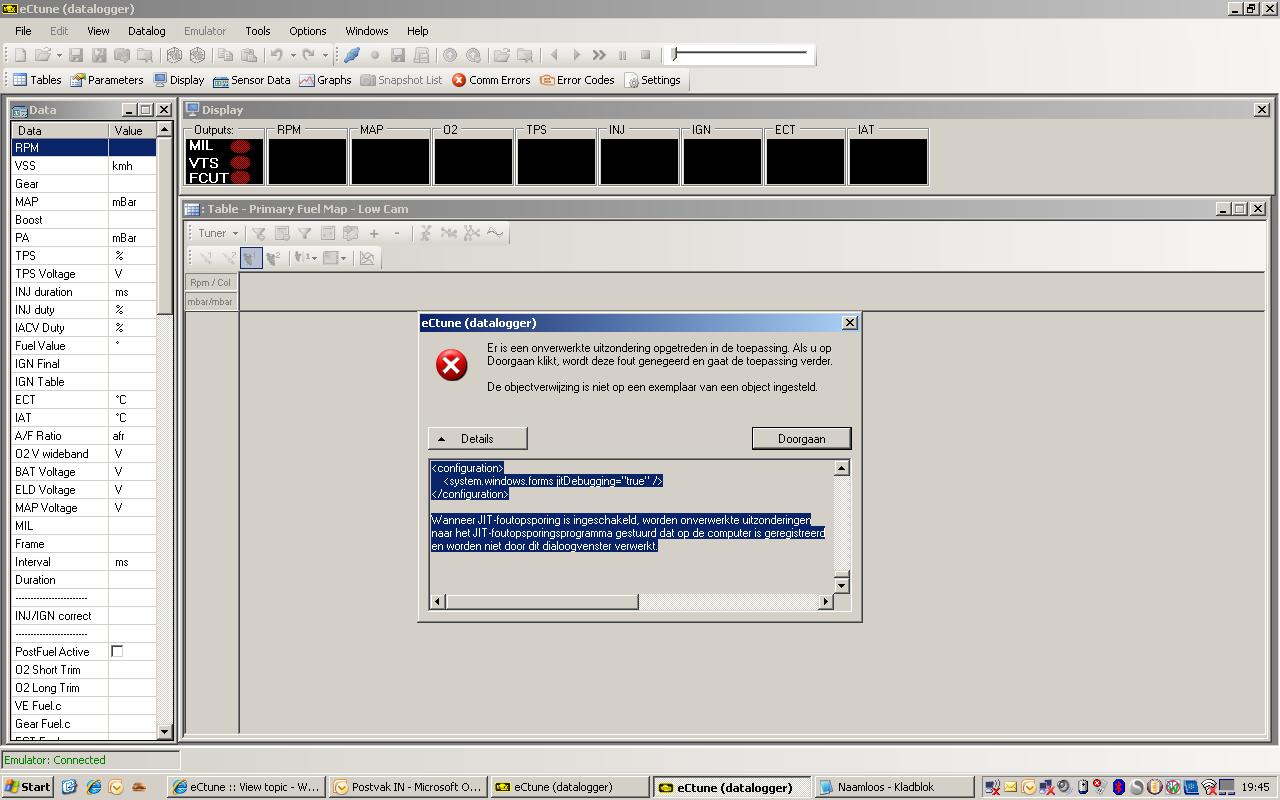The height and width of the screenshot is (800, 1280).
Task: Open the Help menu
Action: pyautogui.click(x=417, y=31)
